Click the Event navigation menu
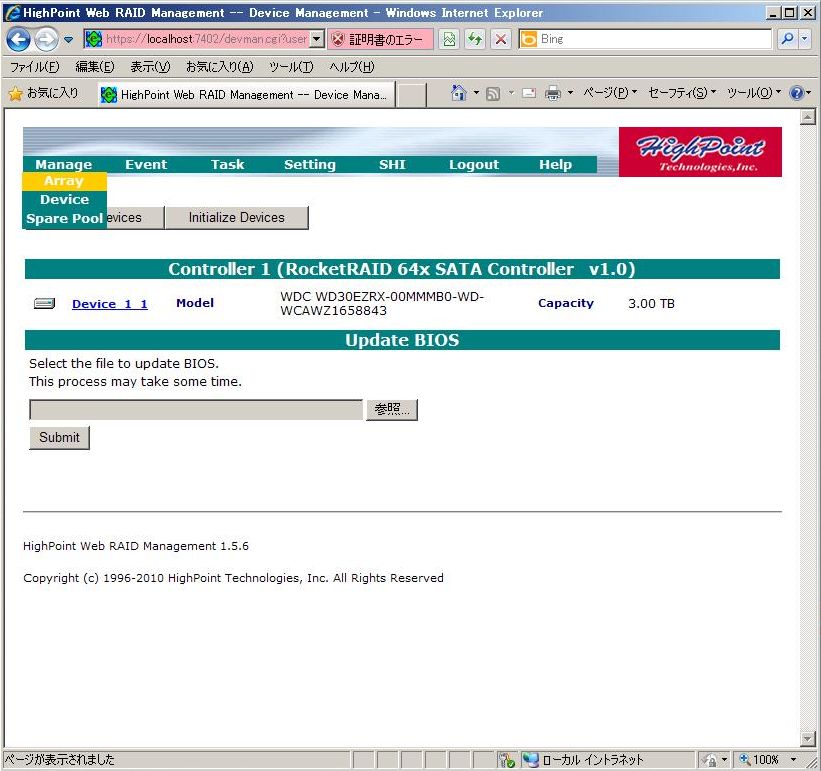This screenshot has height=771, width=821. point(146,164)
